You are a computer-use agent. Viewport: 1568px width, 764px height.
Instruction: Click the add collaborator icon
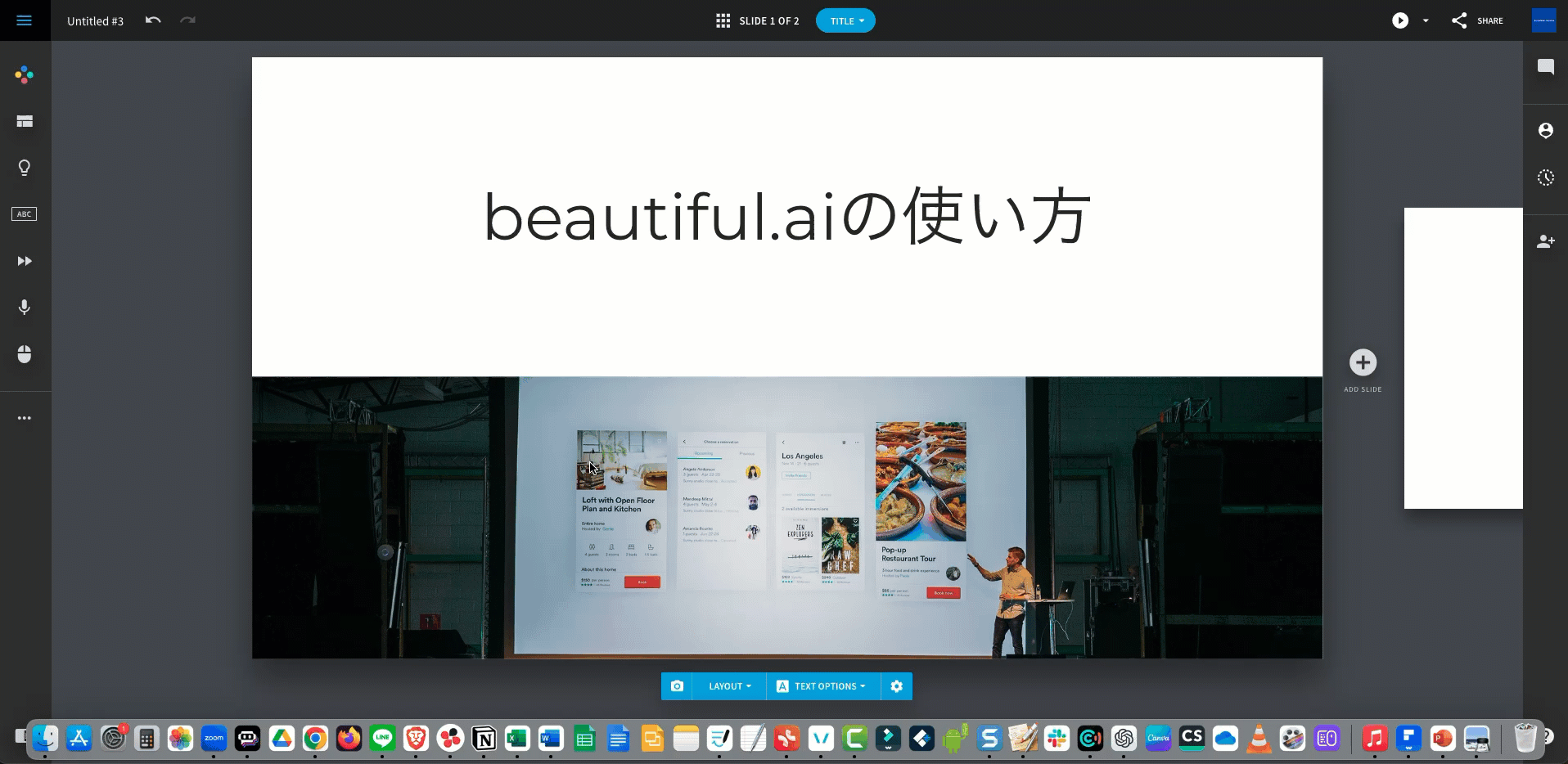pos(1545,241)
